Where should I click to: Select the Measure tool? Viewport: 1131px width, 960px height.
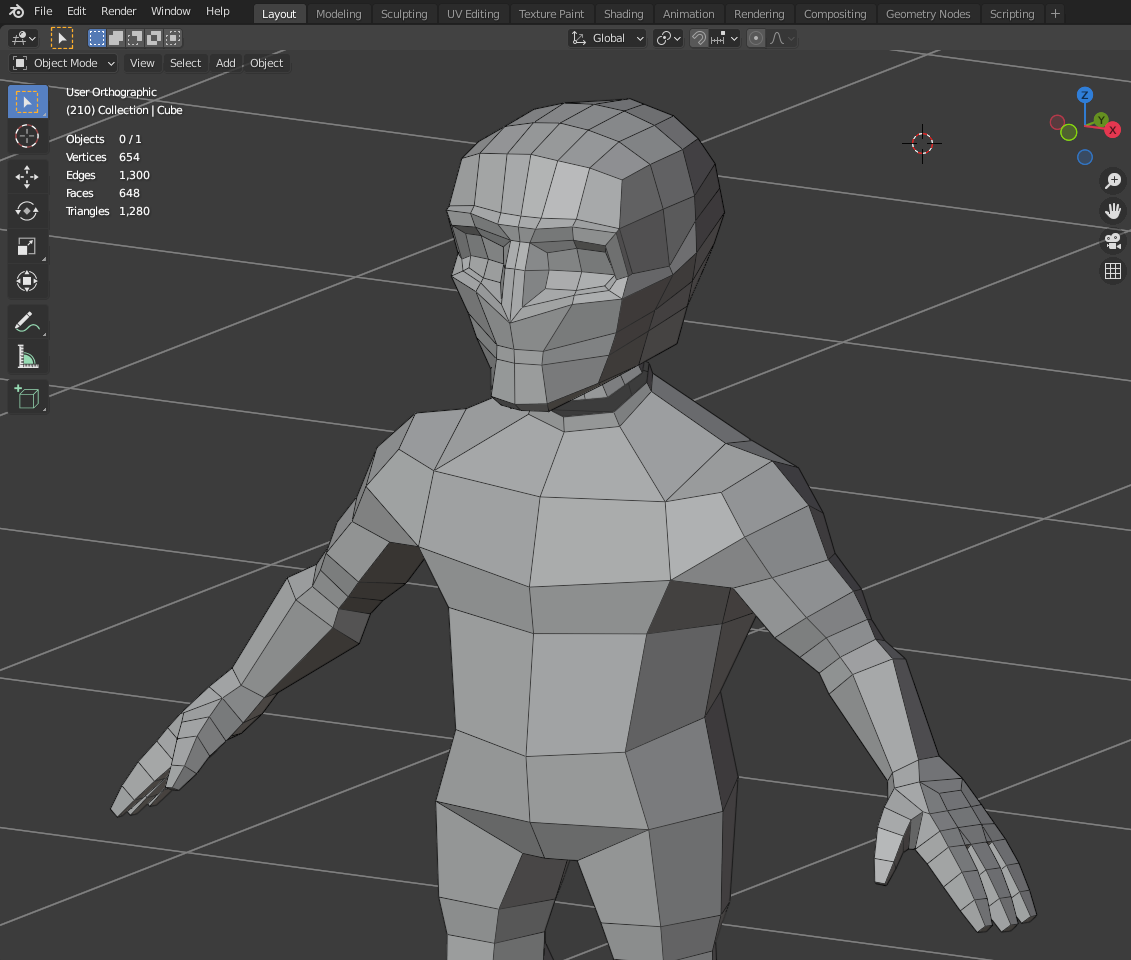coord(27,357)
